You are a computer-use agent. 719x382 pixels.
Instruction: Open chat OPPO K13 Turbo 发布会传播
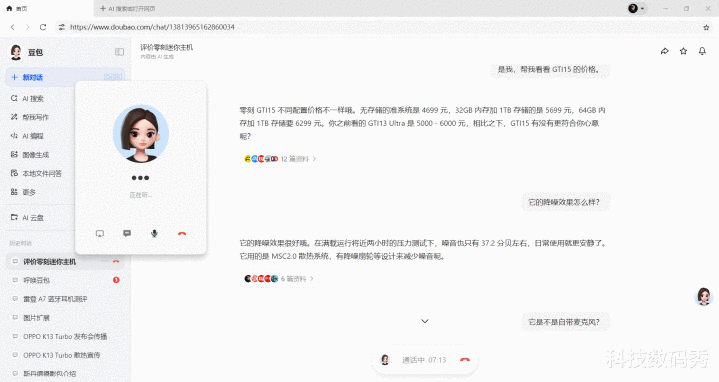(65, 336)
